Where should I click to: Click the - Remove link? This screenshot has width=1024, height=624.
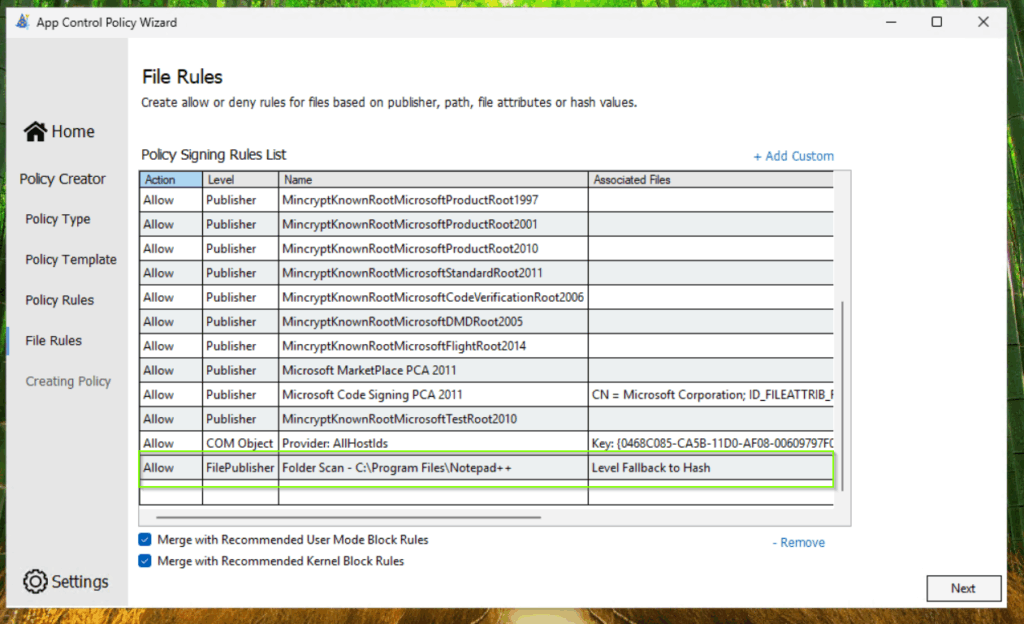[x=798, y=543]
